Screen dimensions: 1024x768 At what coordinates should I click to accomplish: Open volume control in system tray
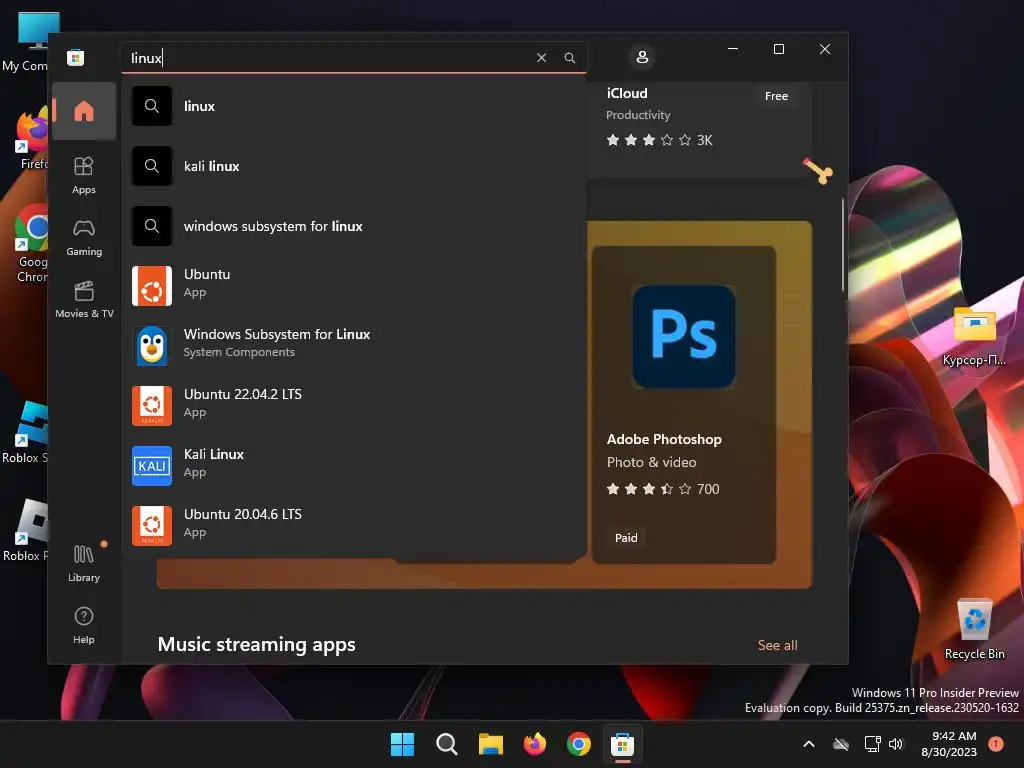[x=896, y=744]
